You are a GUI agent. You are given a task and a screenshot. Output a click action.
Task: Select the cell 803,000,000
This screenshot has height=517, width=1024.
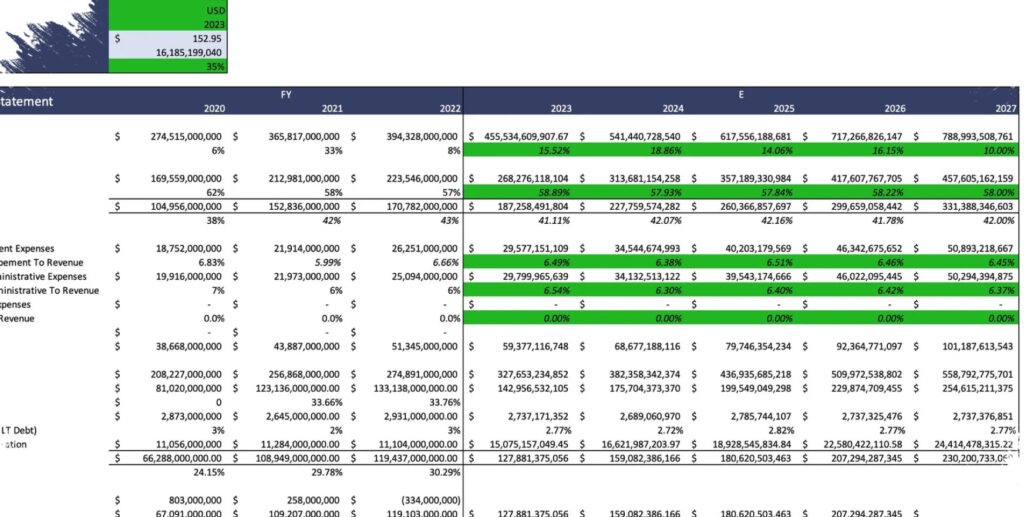[195, 500]
